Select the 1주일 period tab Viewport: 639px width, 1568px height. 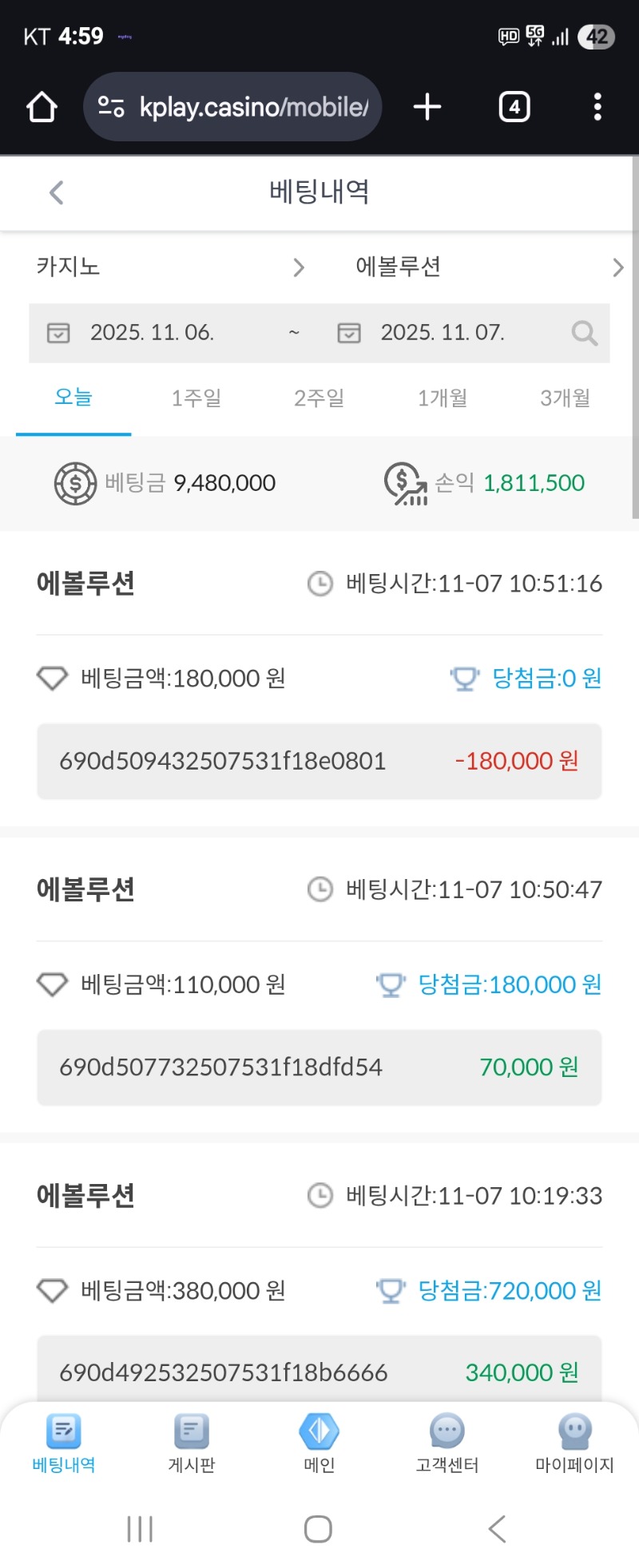coord(196,398)
